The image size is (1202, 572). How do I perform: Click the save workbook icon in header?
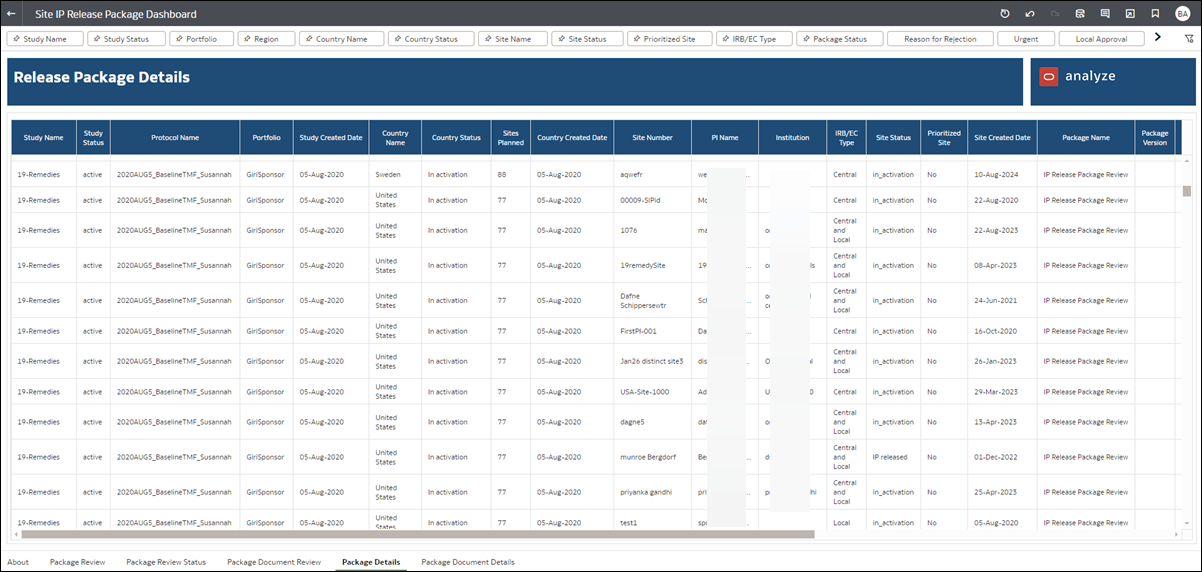click(x=1080, y=14)
